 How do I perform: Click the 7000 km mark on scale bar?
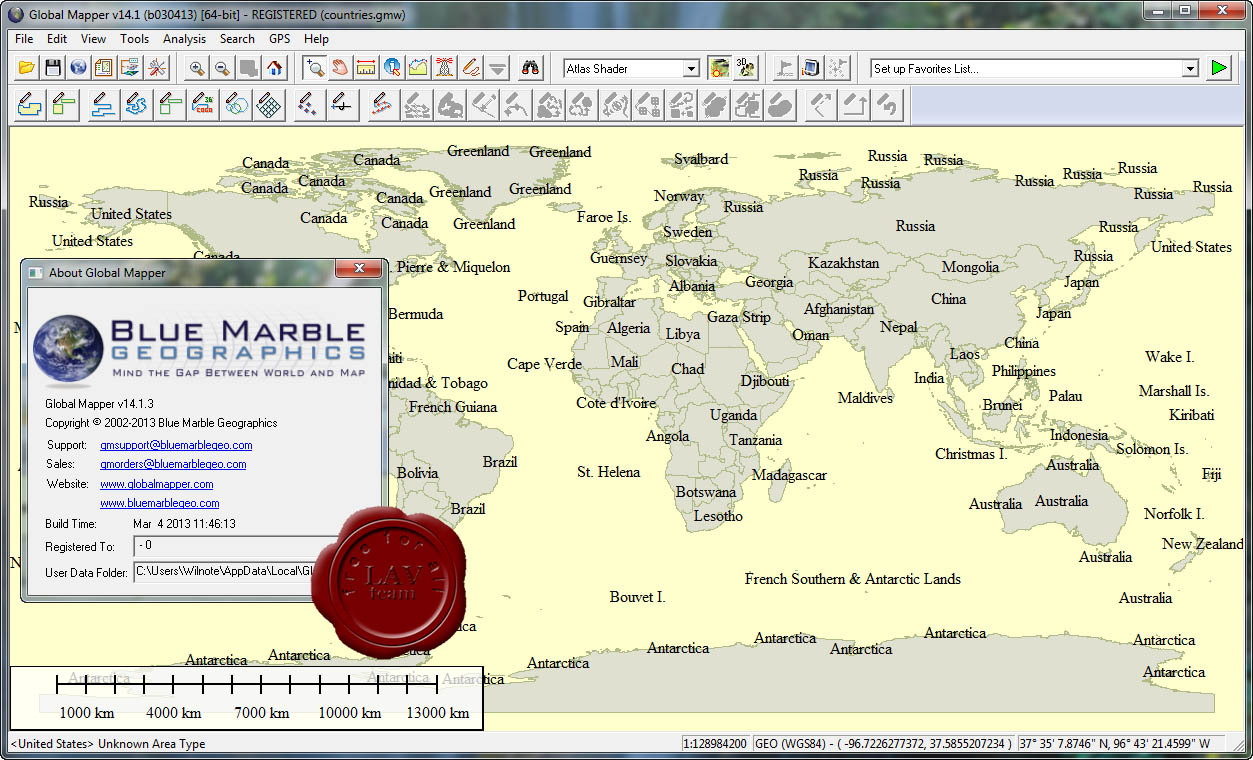(262, 713)
